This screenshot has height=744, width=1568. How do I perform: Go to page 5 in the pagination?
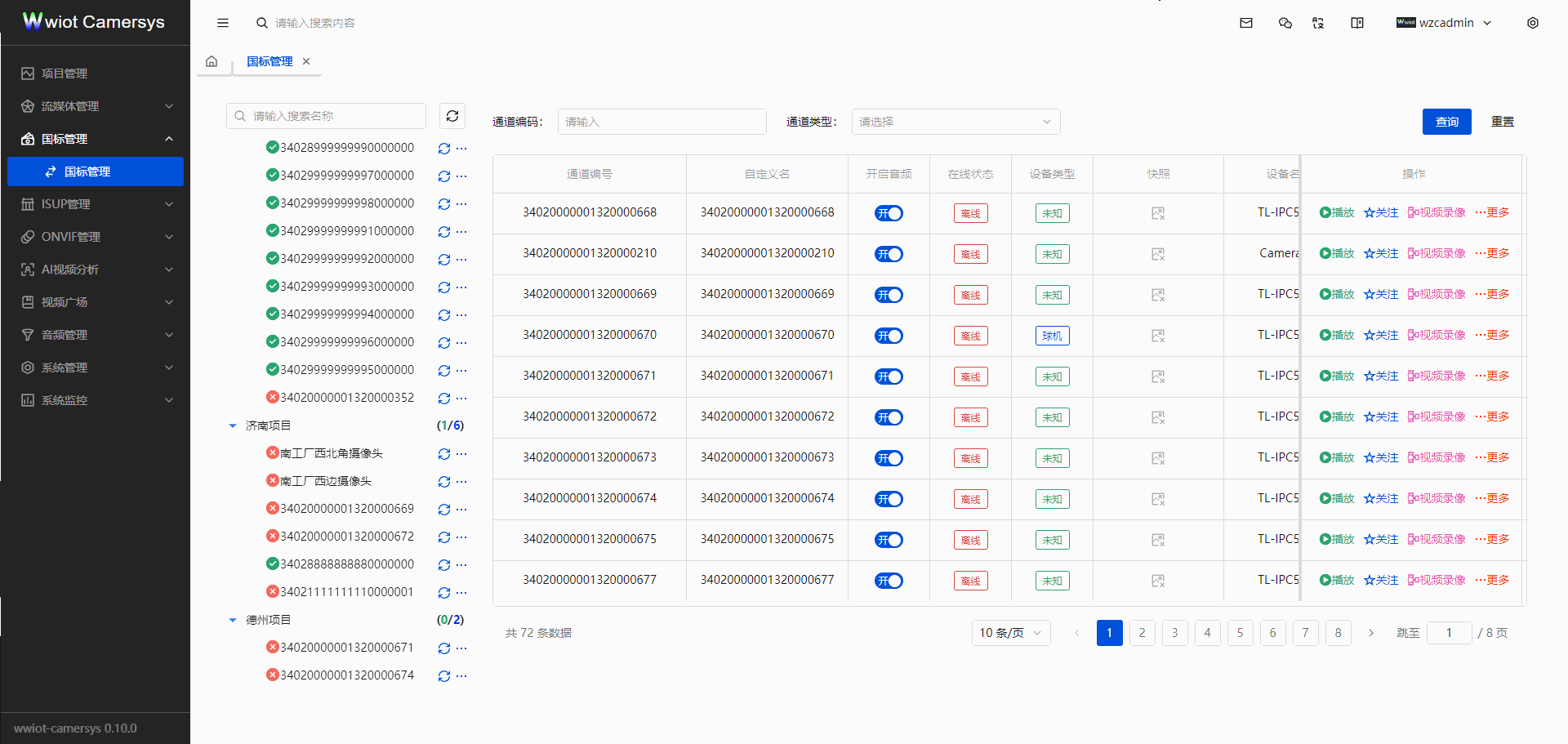[1240, 632]
